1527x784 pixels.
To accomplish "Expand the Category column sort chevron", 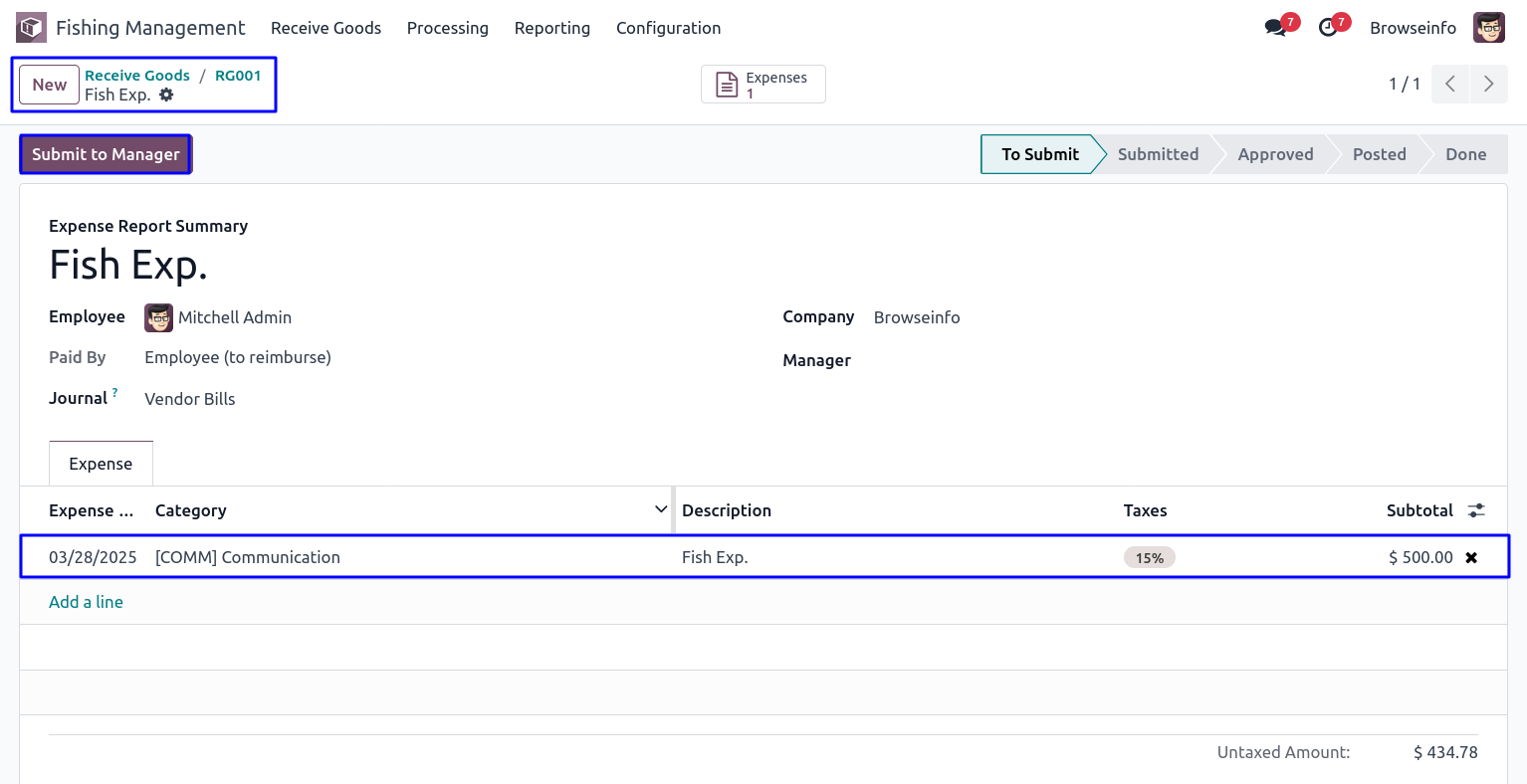I will click(661, 509).
